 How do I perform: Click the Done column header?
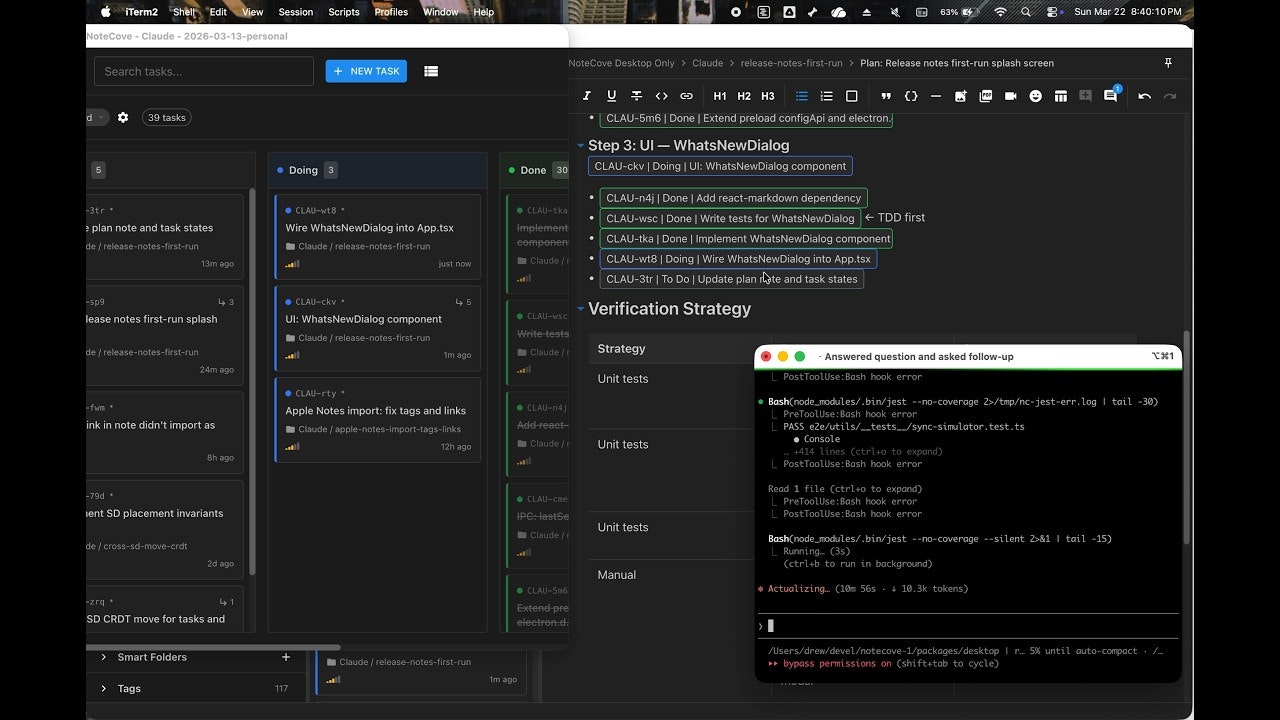pyautogui.click(x=534, y=170)
